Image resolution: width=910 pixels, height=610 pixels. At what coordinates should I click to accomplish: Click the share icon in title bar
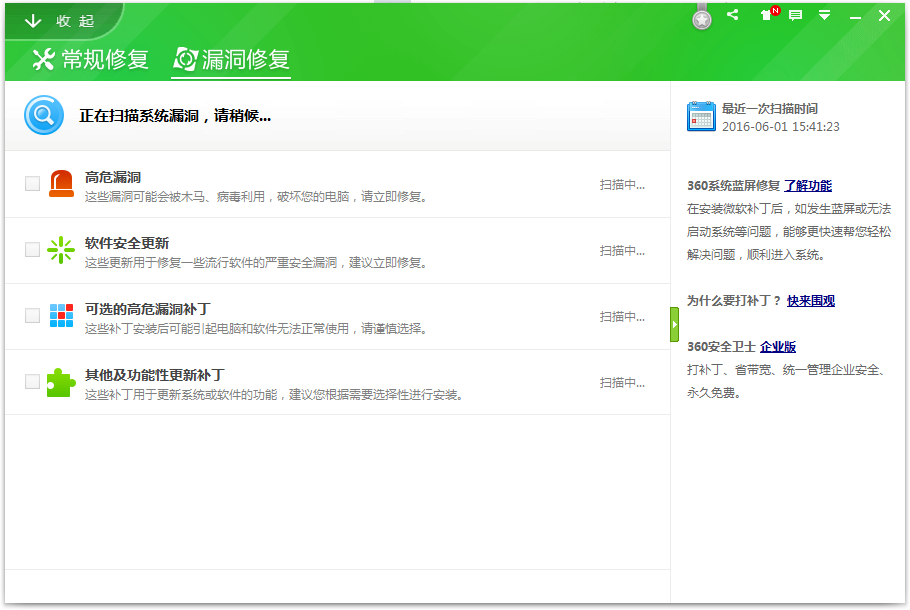coord(733,15)
